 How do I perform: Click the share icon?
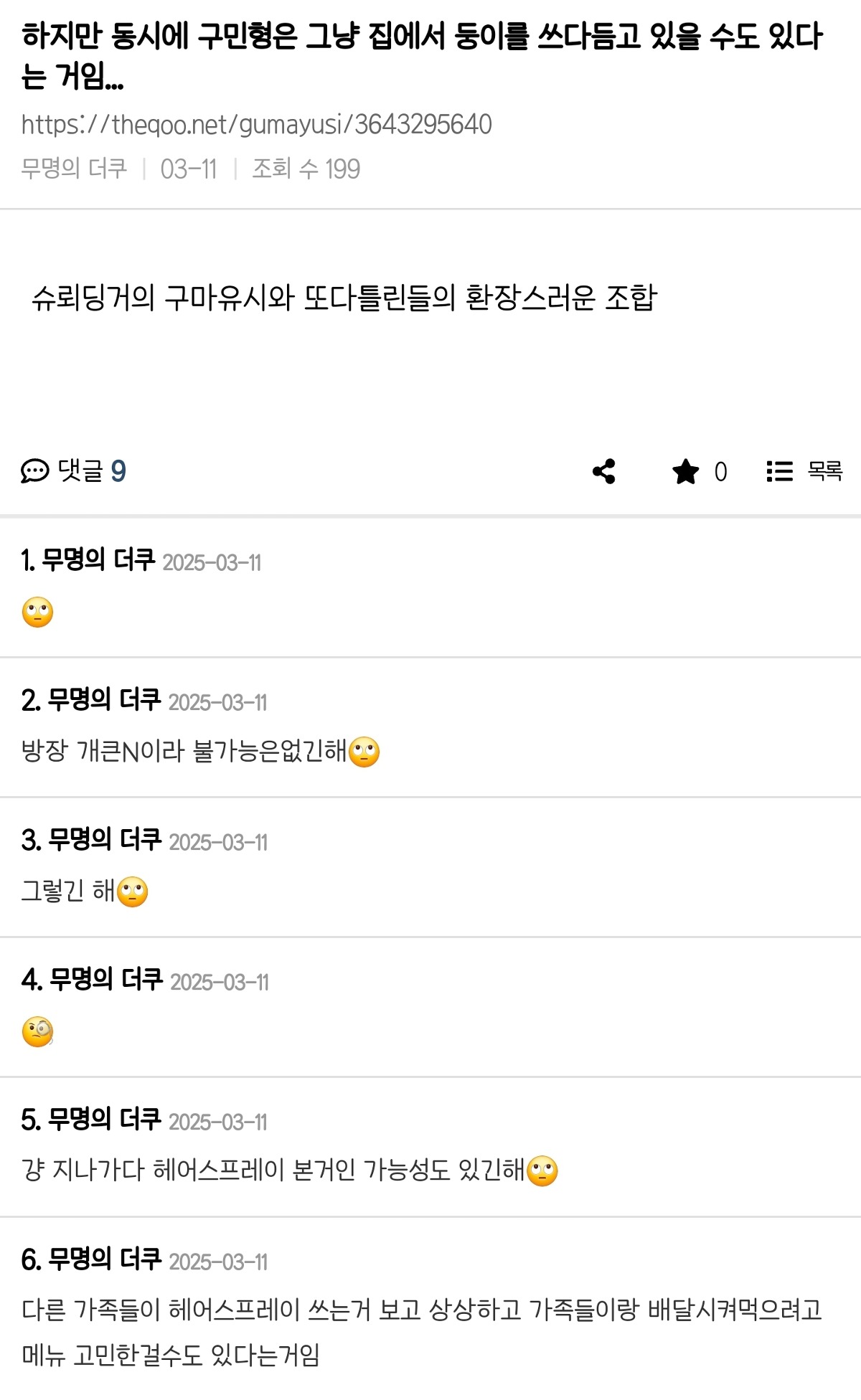604,471
